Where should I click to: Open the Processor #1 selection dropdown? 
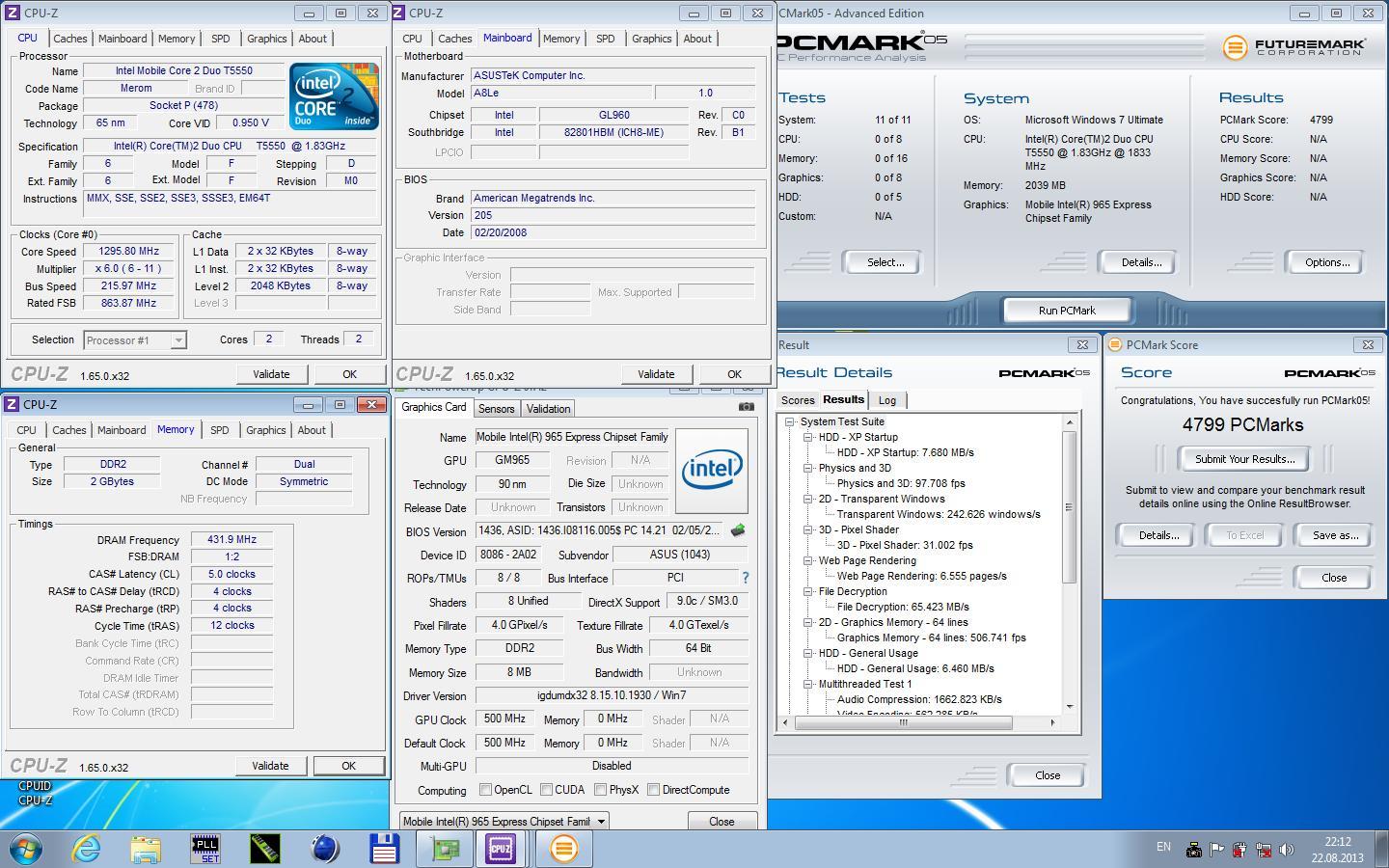point(134,339)
